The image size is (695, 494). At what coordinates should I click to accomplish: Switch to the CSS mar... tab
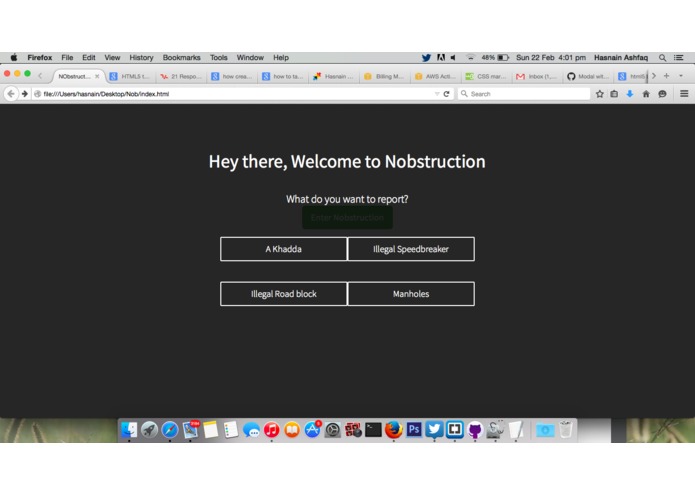click(487, 76)
